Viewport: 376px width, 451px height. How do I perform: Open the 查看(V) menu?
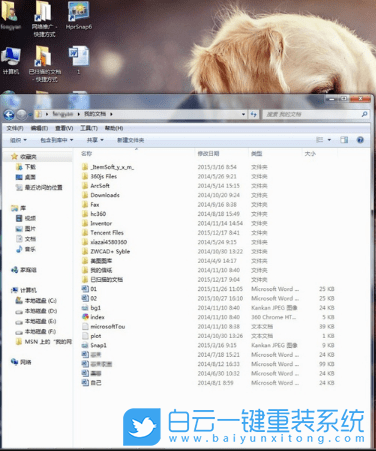pos(64,128)
